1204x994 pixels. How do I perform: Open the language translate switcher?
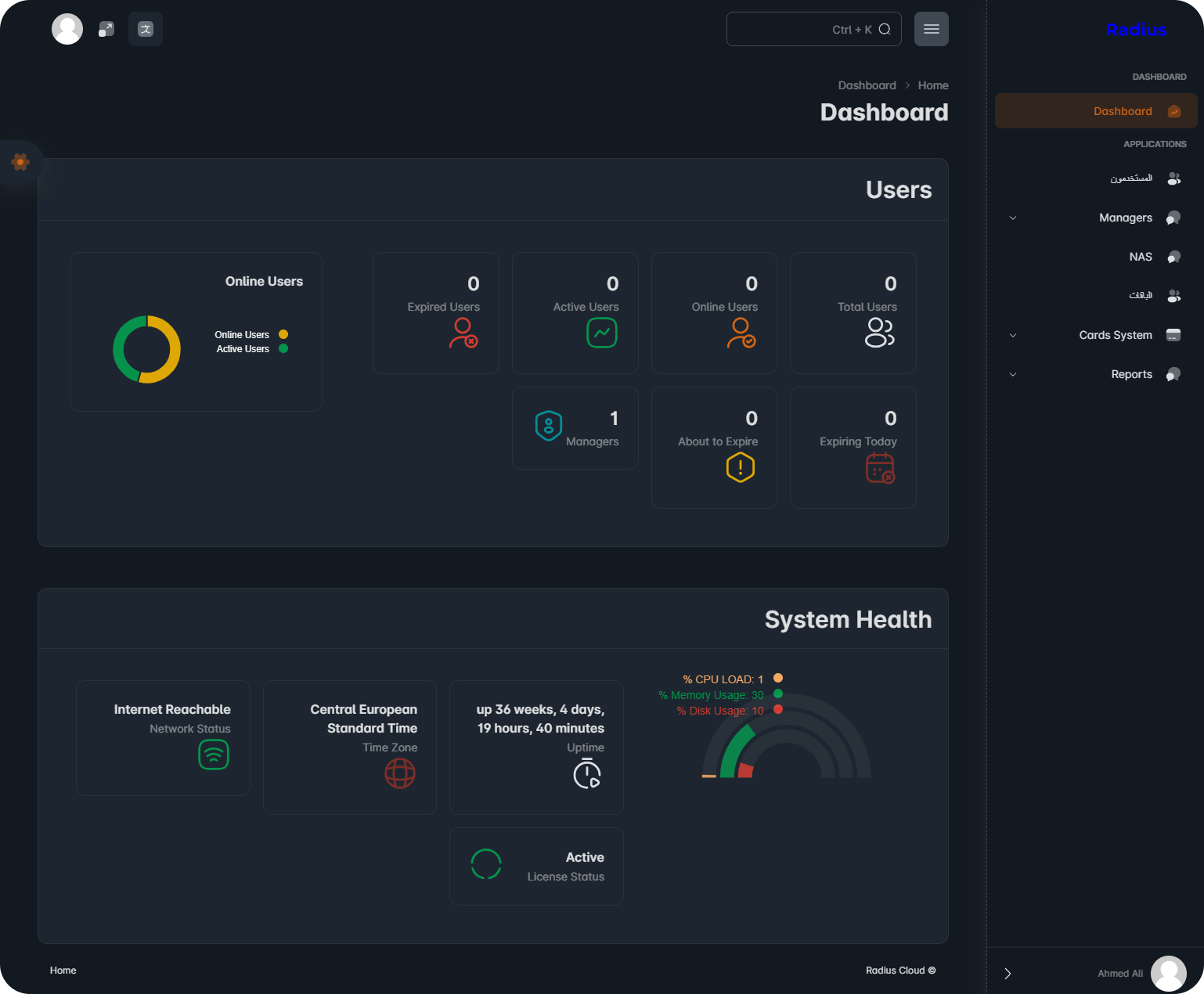(146, 29)
